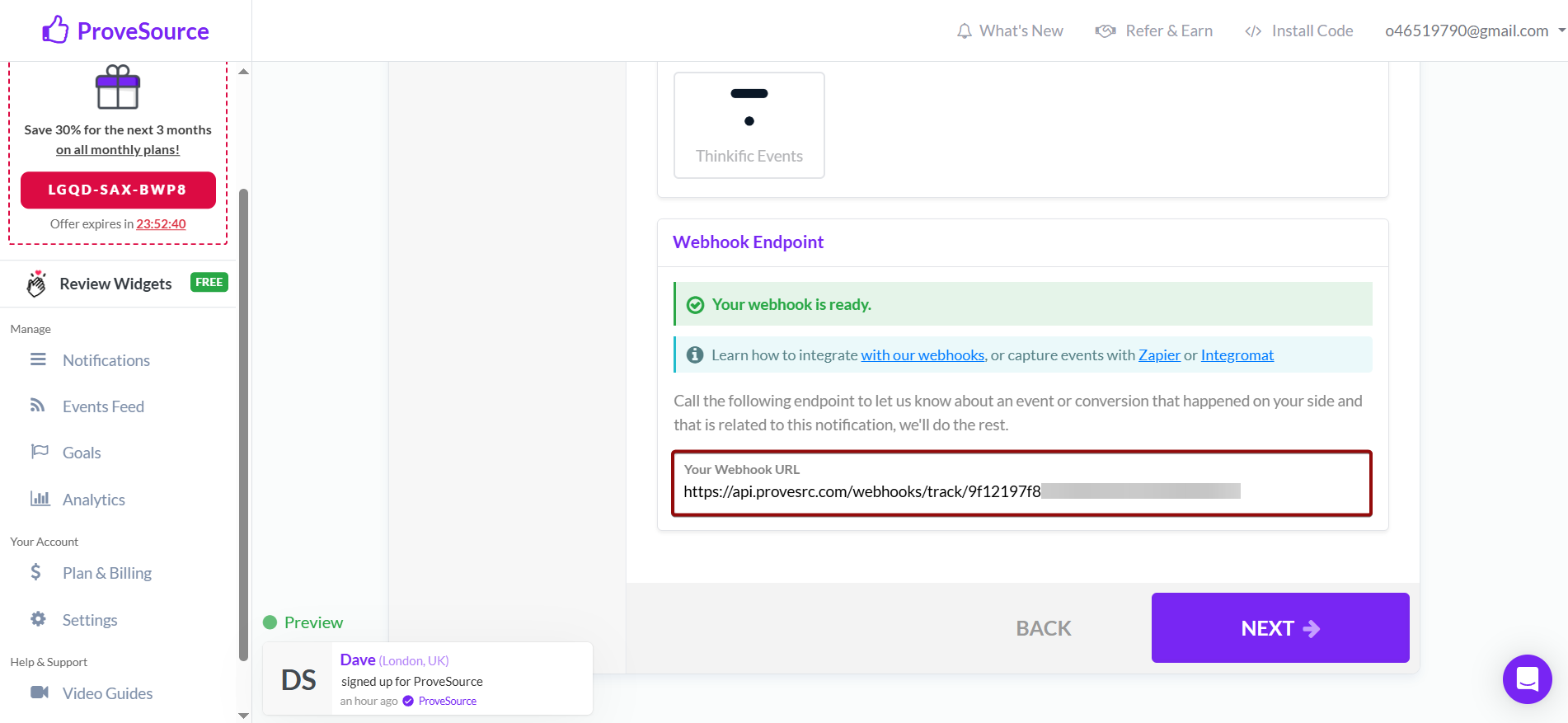Select the Thinkific Events card

coord(749,125)
